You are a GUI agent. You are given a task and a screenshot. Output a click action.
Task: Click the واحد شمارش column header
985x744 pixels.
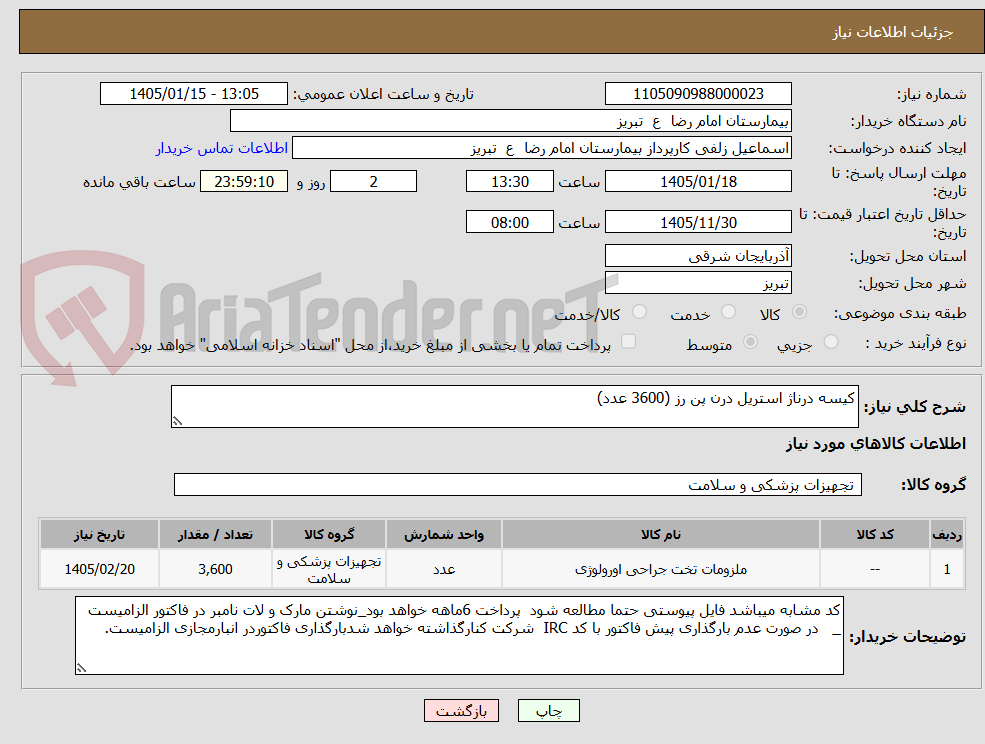point(444,535)
